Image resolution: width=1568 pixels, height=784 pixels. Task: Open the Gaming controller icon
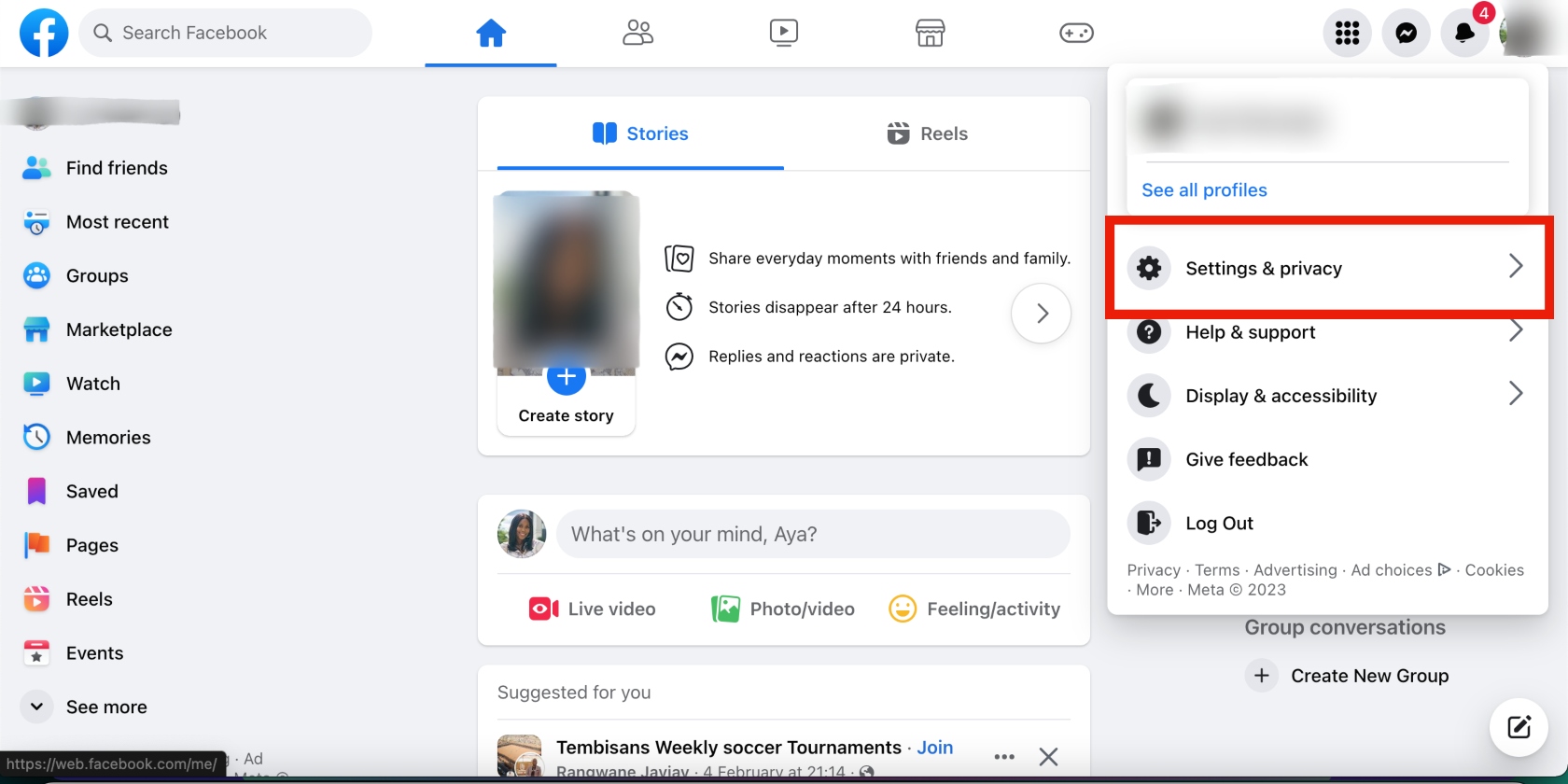1076,34
